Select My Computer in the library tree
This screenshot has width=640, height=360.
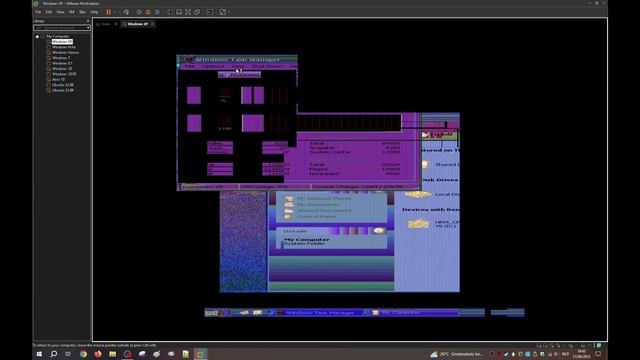pyautogui.click(x=58, y=36)
